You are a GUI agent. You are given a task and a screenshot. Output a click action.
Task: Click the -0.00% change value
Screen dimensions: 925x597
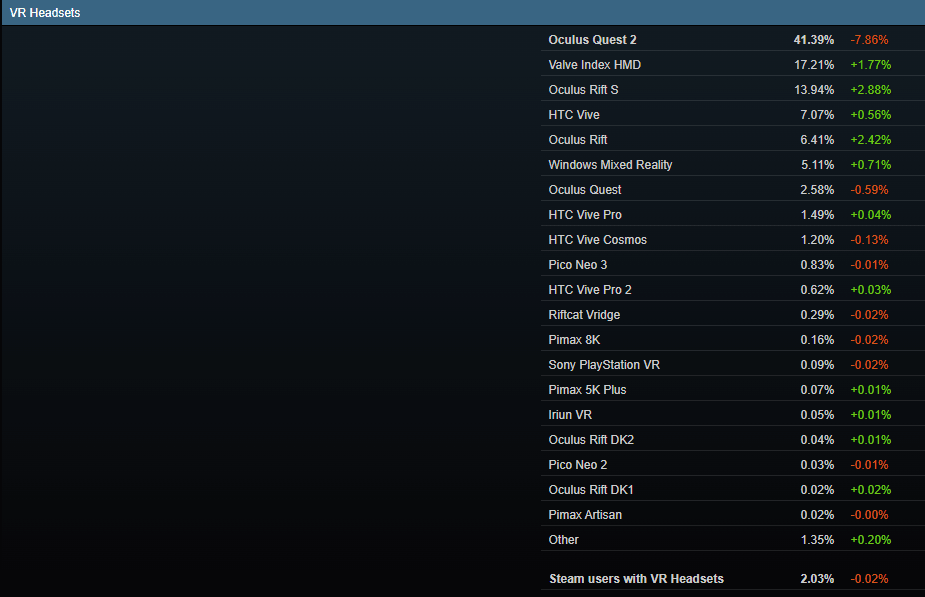(870, 515)
